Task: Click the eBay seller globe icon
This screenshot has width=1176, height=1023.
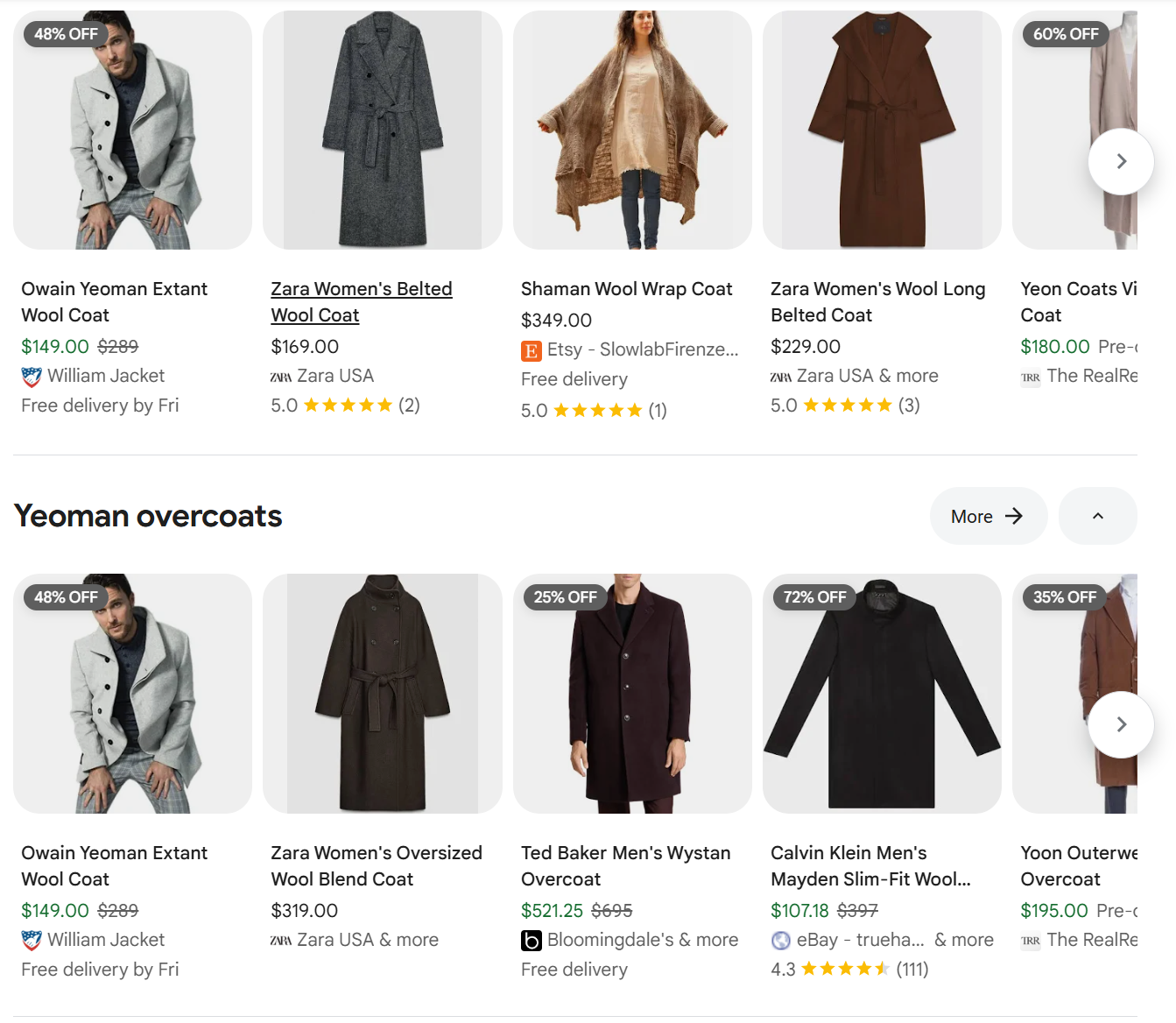Action: (x=780, y=941)
